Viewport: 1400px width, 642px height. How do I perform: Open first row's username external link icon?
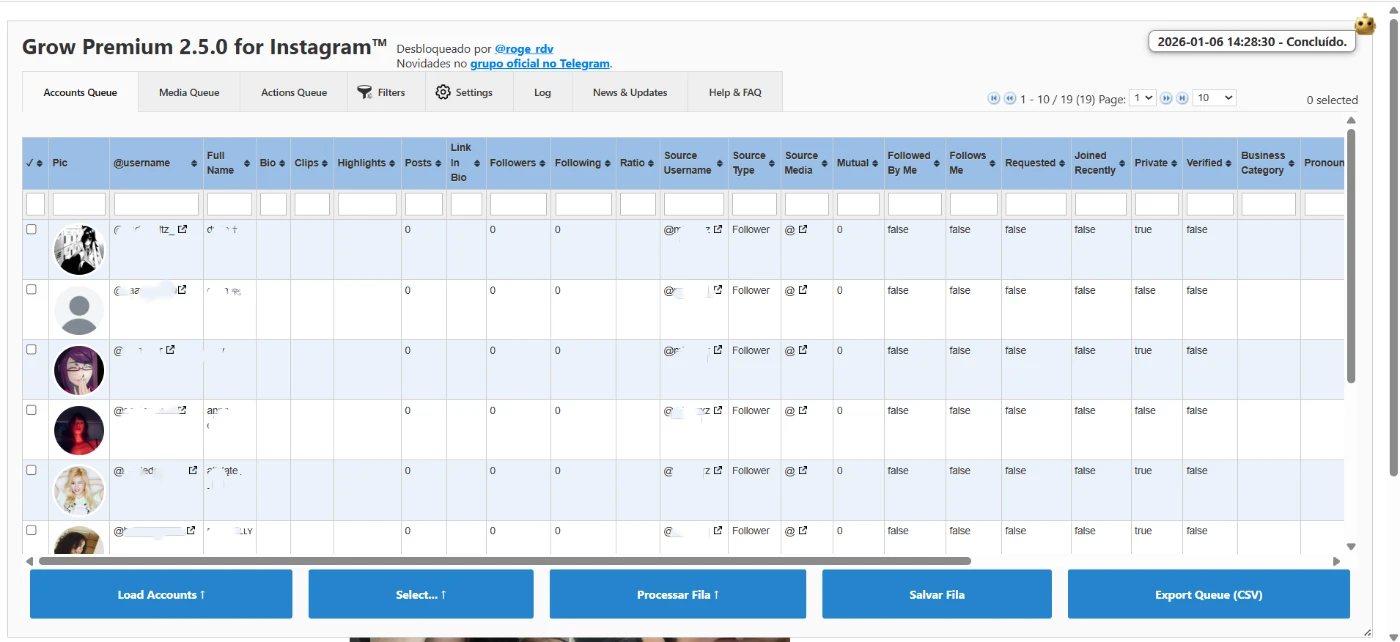coord(182,229)
